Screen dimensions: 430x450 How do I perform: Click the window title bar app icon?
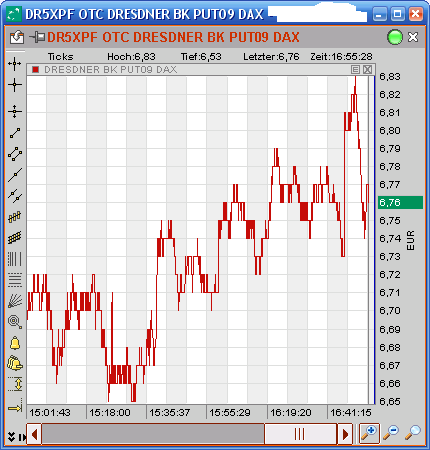pyautogui.click(x=13, y=14)
